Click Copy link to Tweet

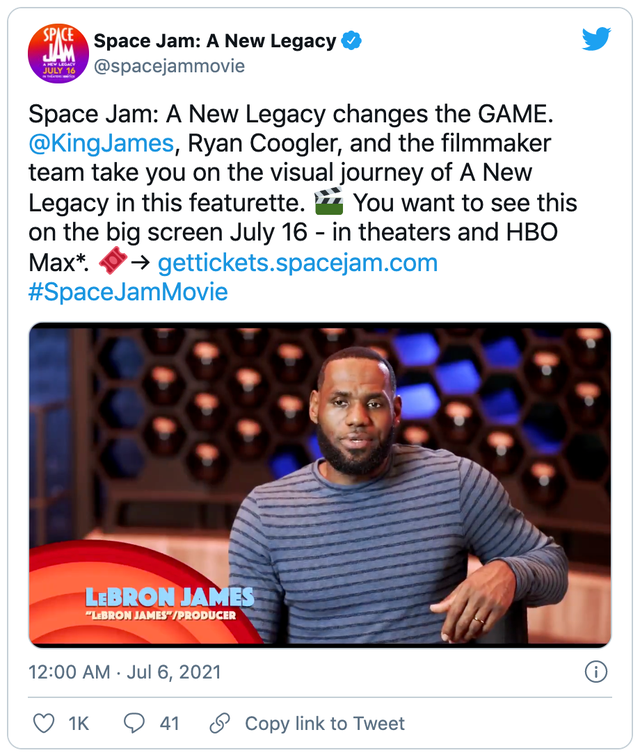[x=325, y=723]
